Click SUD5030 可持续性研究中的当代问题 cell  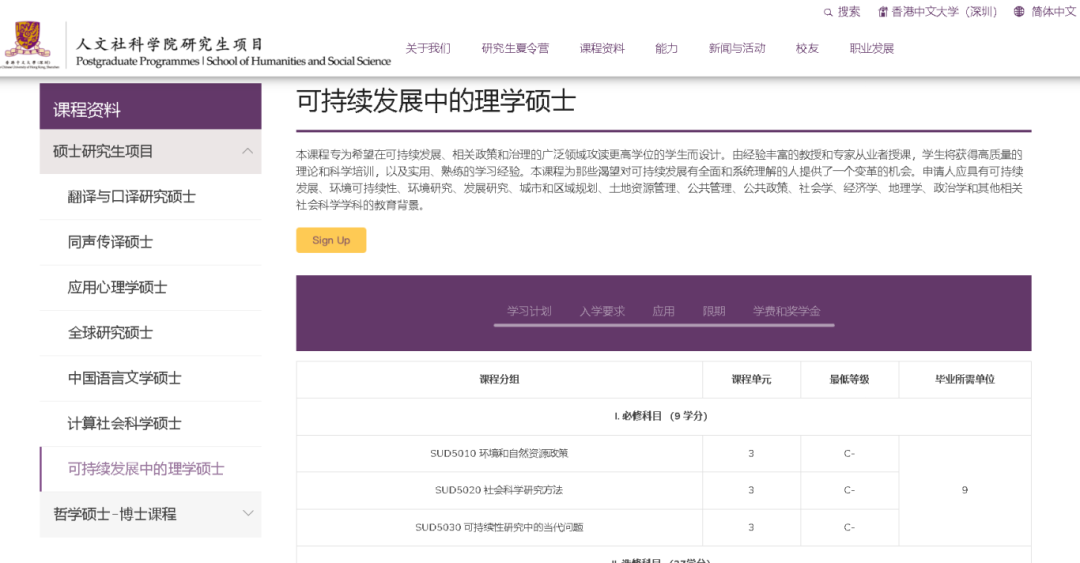click(499, 527)
